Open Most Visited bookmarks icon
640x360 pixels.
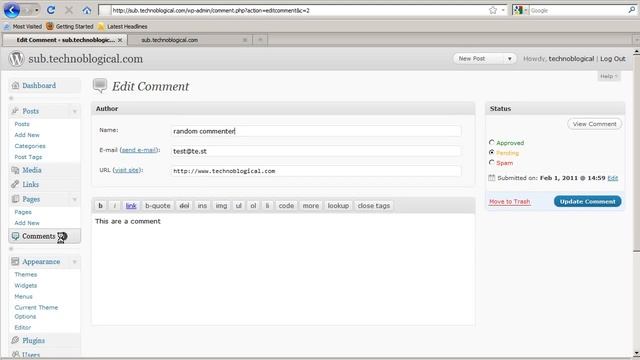[7, 27]
